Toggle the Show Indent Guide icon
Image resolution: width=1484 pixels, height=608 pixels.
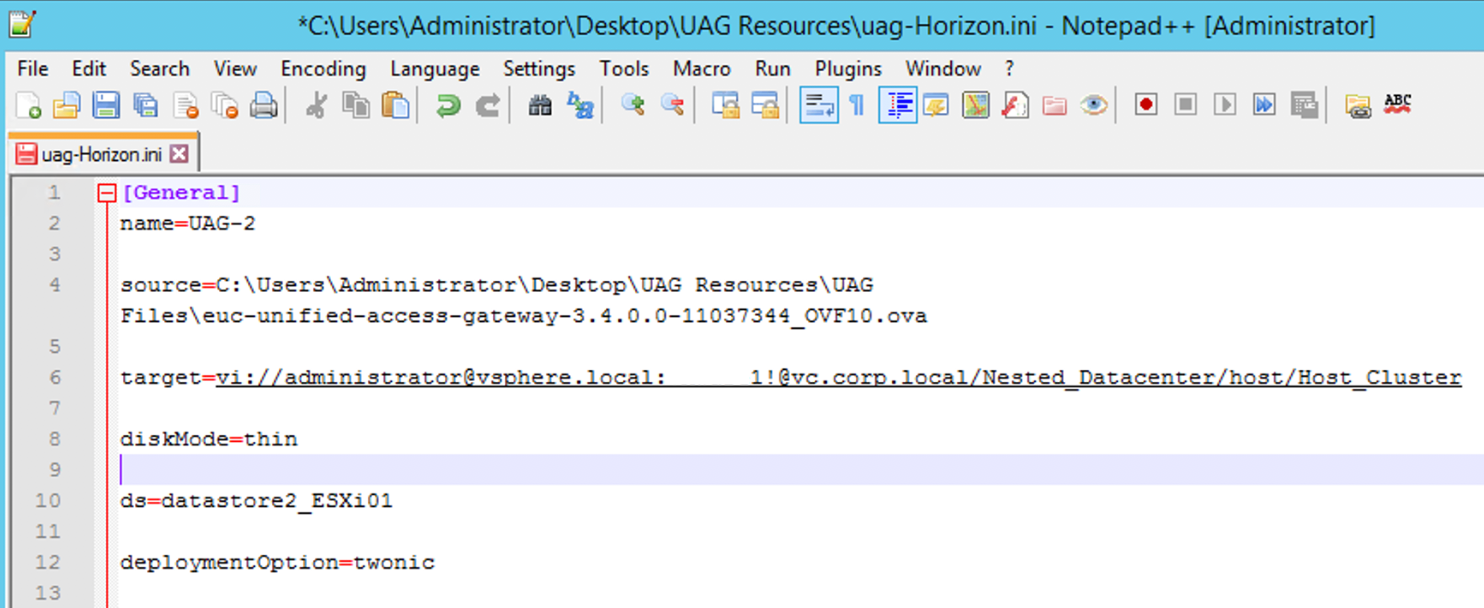(898, 104)
